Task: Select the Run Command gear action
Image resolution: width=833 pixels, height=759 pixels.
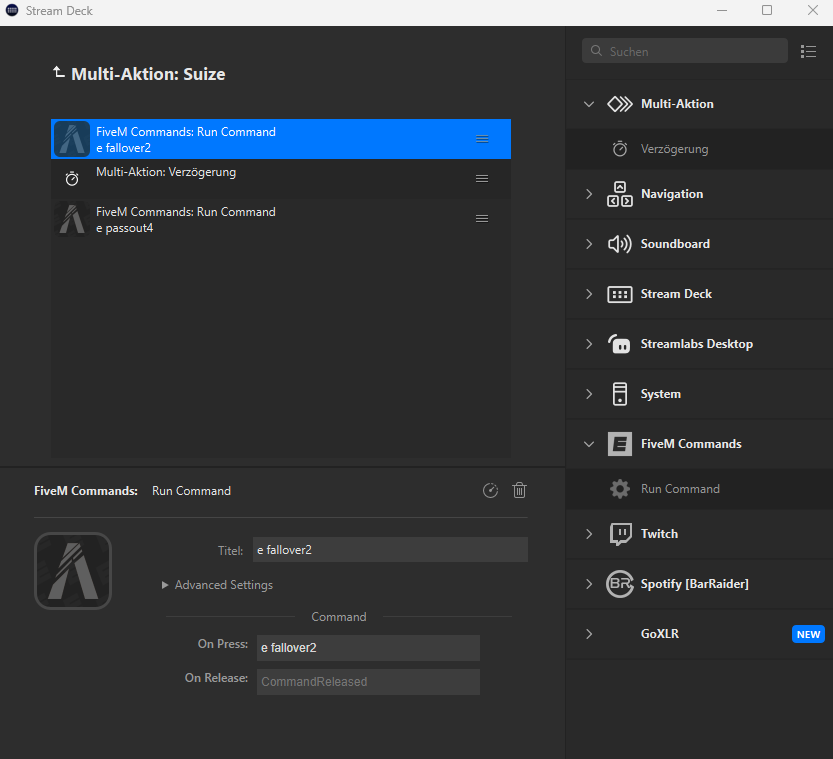Action: coord(679,489)
